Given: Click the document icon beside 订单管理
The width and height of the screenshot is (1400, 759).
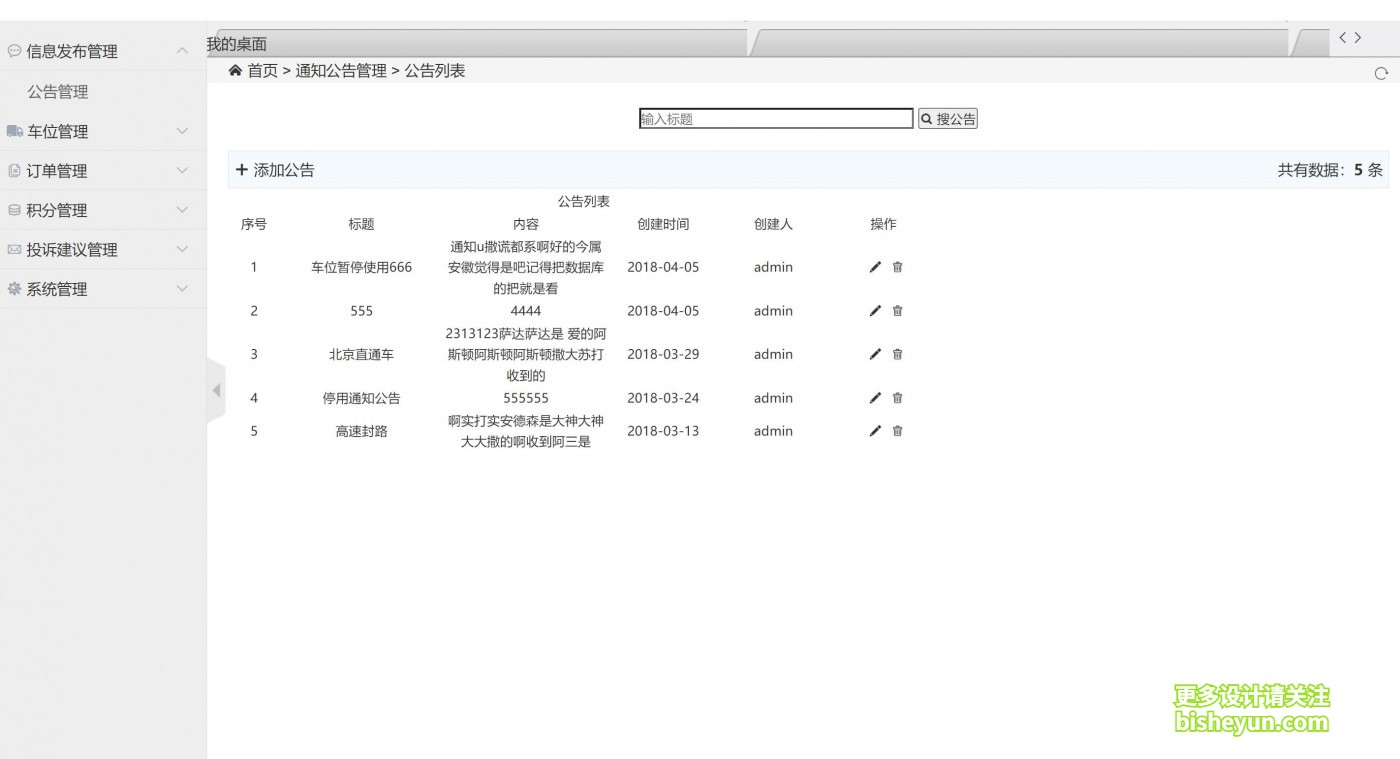Looking at the screenshot, I should [14, 171].
